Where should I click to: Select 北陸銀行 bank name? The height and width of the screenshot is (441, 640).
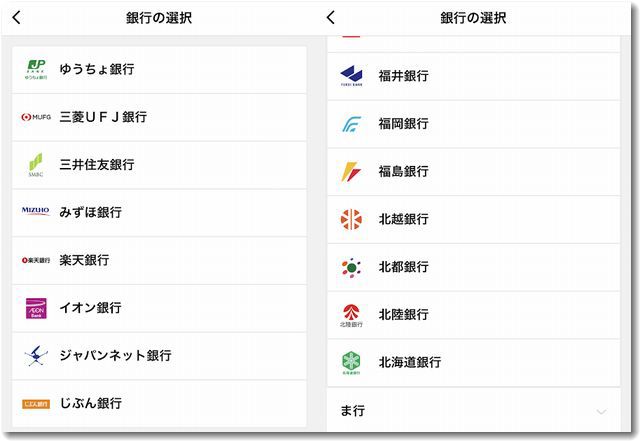pyautogui.click(x=403, y=314)
